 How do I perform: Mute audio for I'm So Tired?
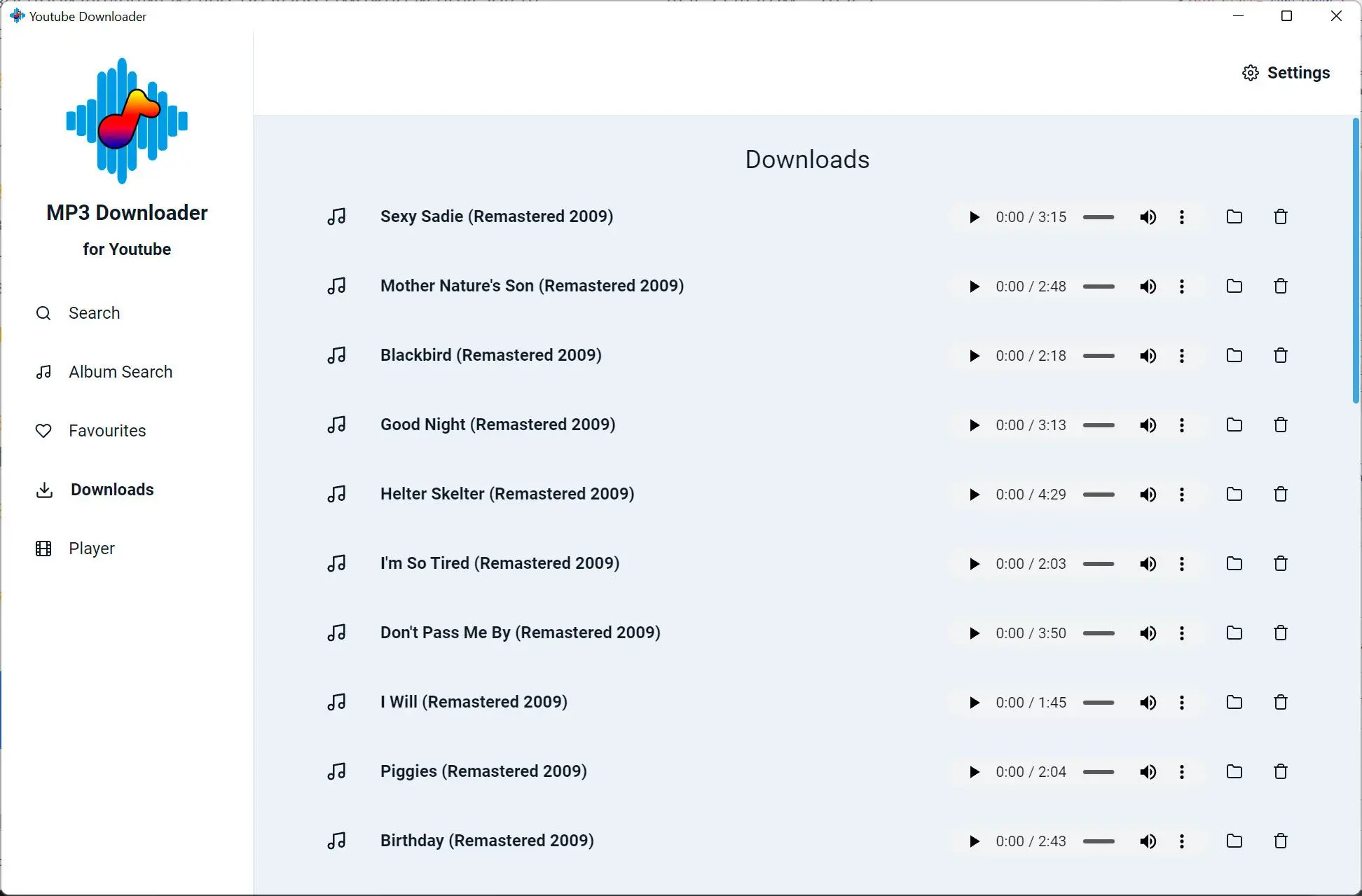1148,563
